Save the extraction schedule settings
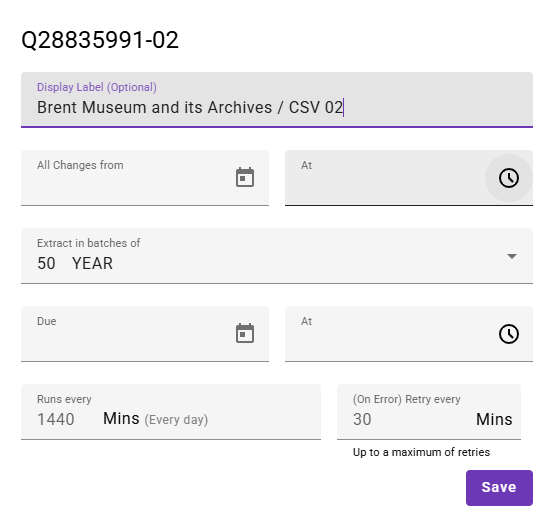 [x=499, y=487]
